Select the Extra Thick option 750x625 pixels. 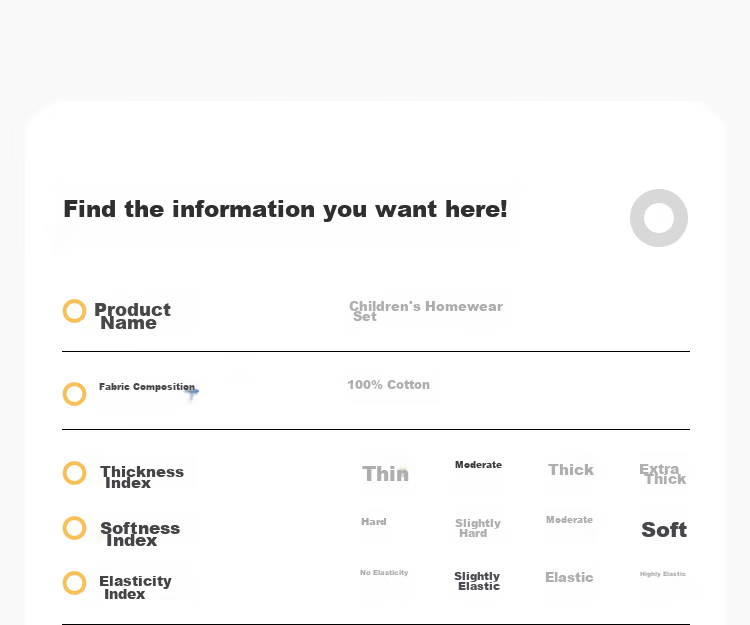click(662, 474)
